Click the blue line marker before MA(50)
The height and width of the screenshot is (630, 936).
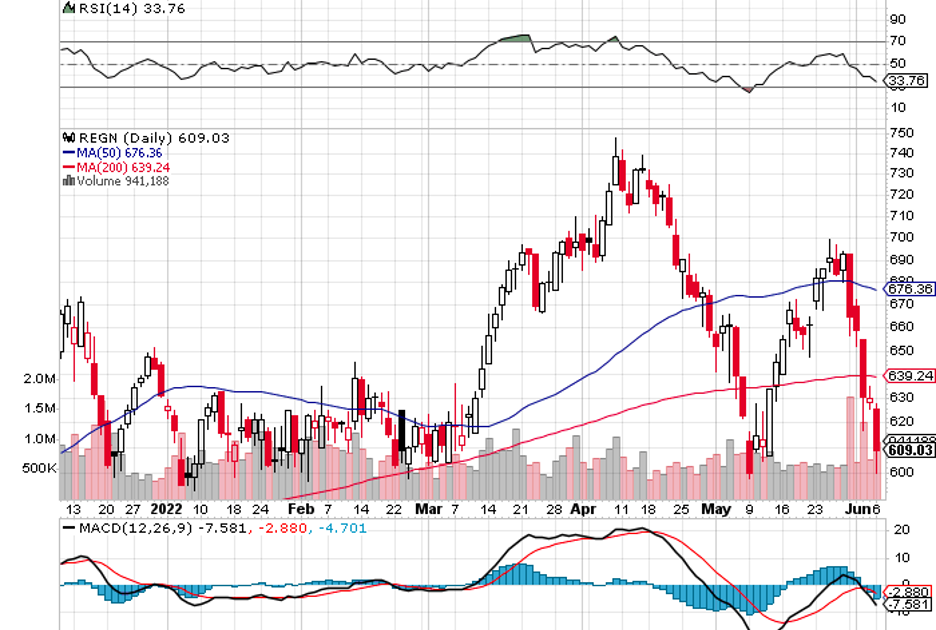(x=69, y=153)
